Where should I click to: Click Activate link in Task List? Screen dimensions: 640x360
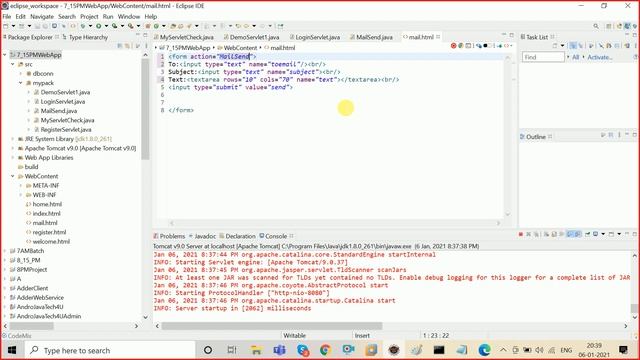coord(600,57)
